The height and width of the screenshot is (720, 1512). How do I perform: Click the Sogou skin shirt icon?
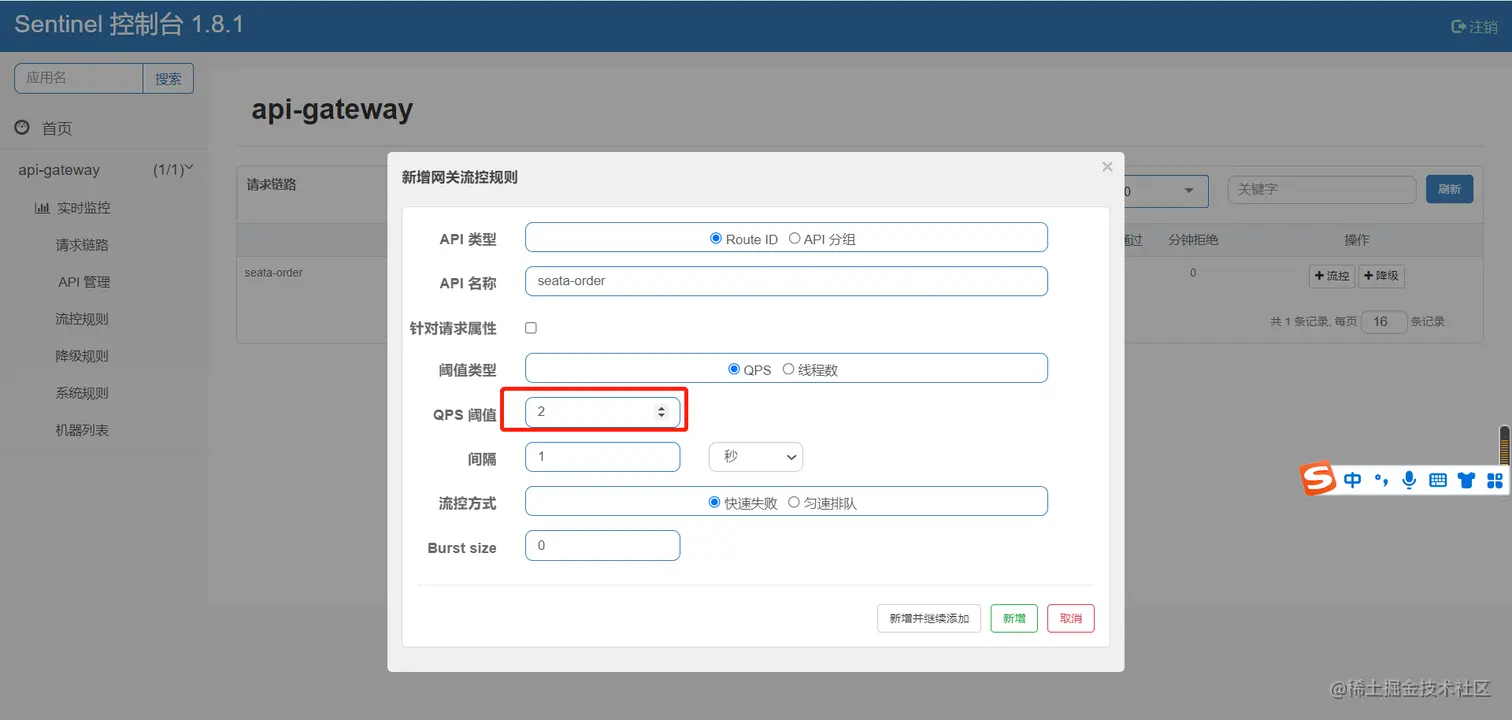(x=1467, y=480)
